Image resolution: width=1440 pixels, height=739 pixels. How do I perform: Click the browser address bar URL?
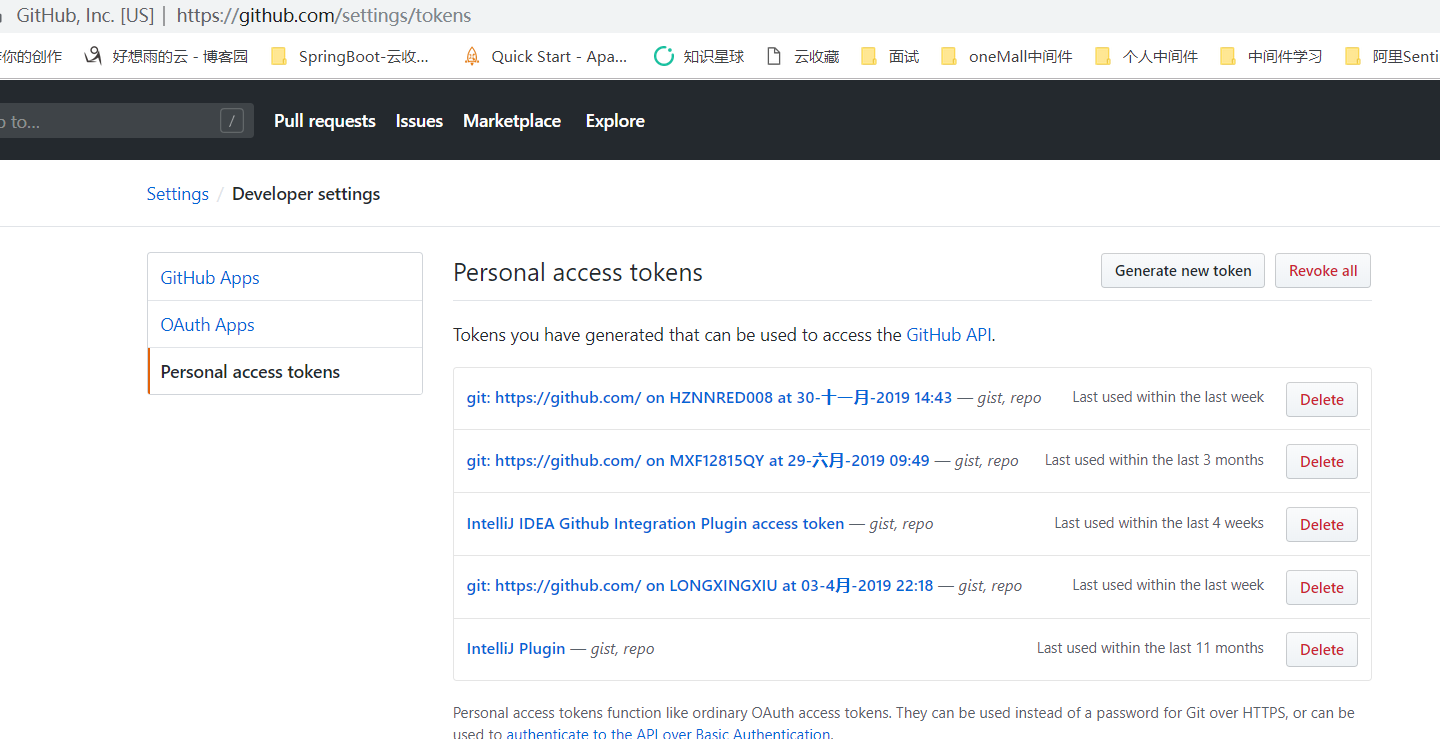(324, 16)
